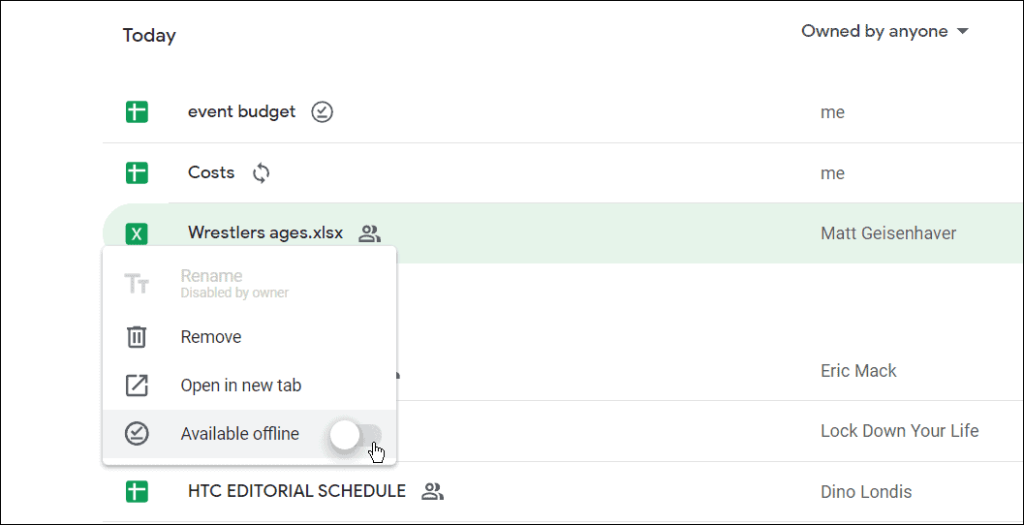
Task: Click the HTC EDITORIAL SCHEDULE Sheets icon
Action: click(x=137, y=491)
